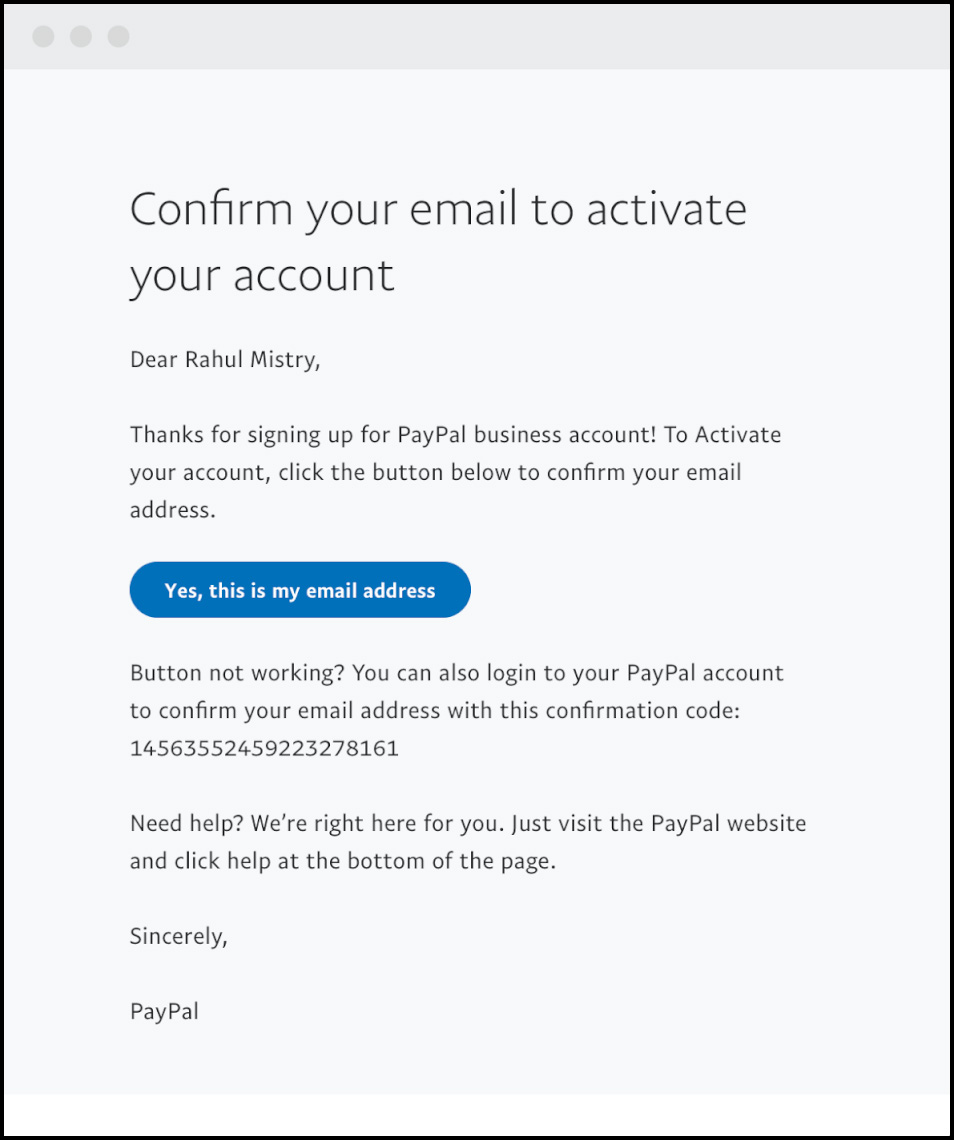Click the single word "address." line

point(172,510)
